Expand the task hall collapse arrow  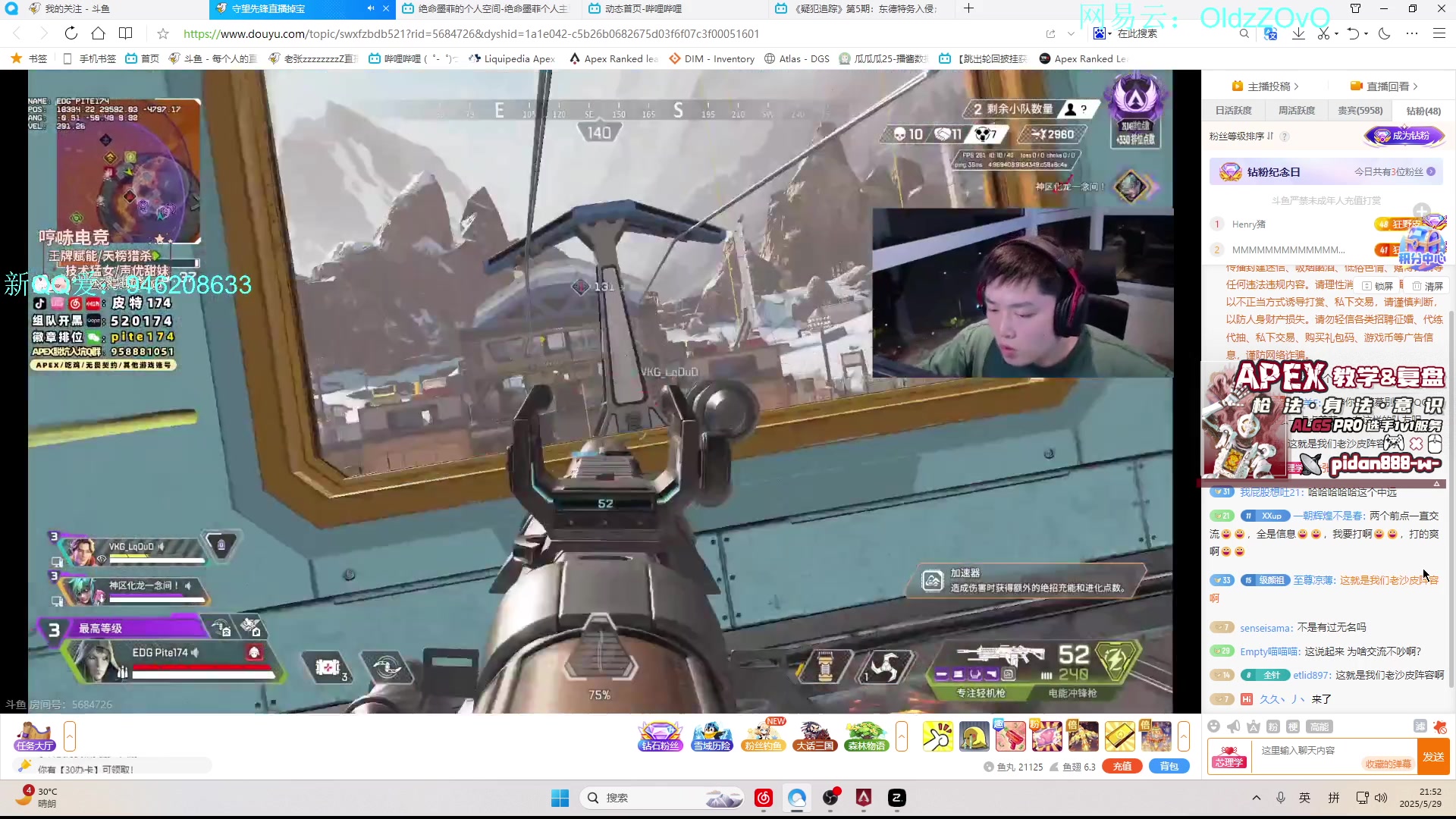click(x=70, y=736)
